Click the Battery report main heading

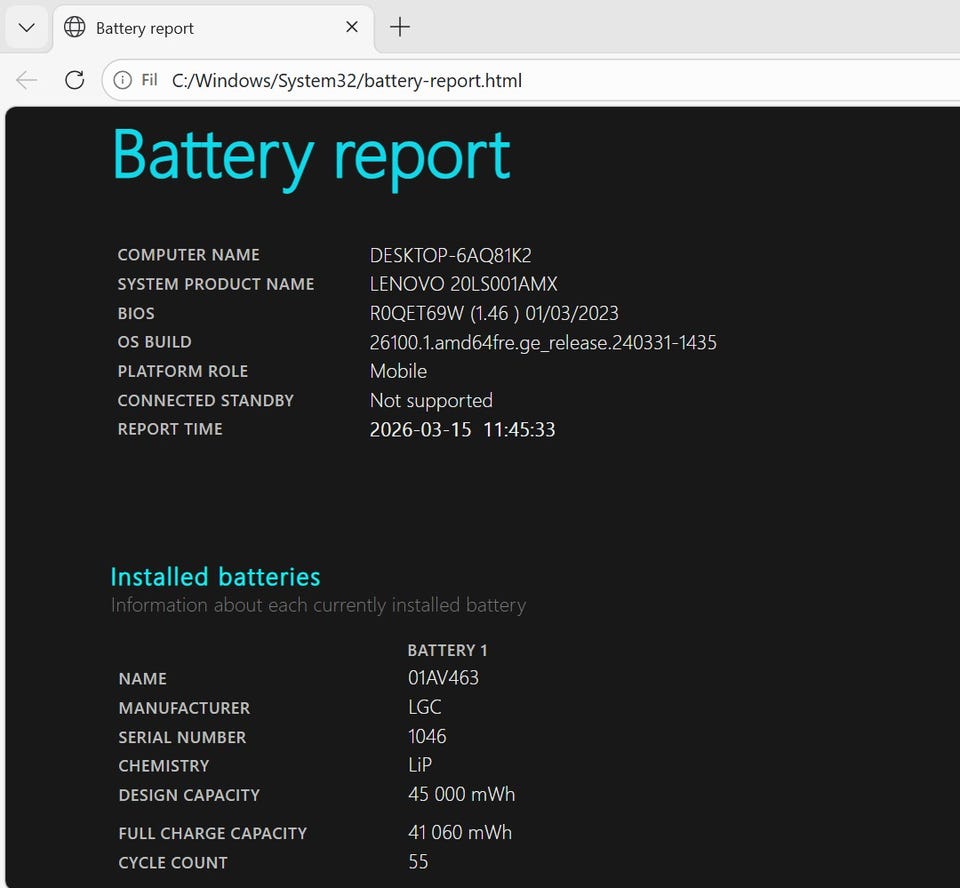click(311, 156)
